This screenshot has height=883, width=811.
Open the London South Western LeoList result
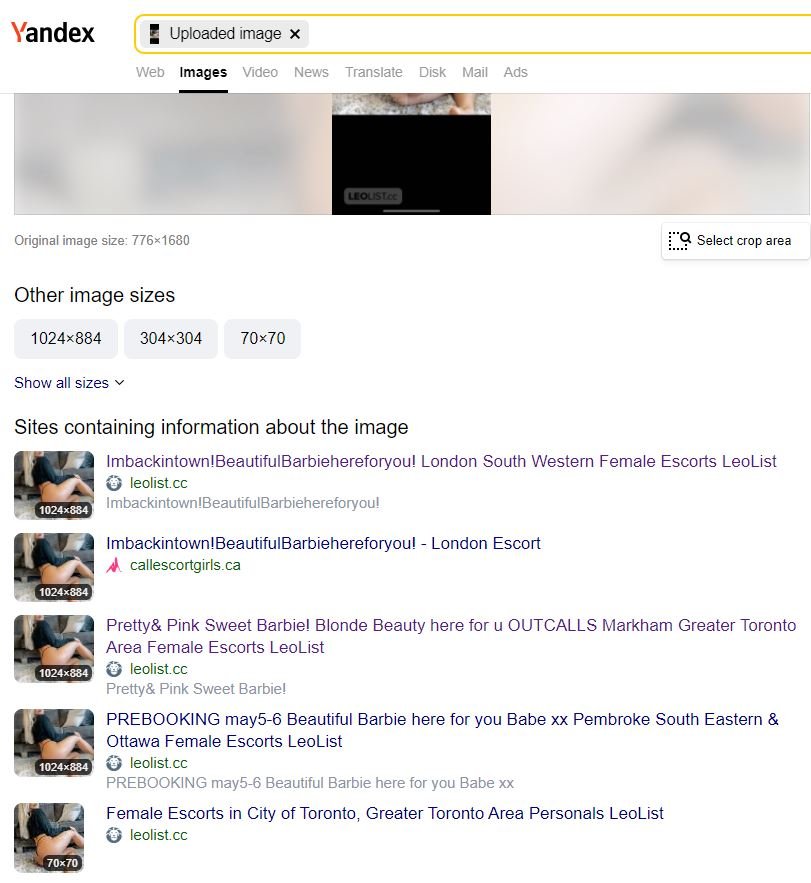click(x=441, y=461)
